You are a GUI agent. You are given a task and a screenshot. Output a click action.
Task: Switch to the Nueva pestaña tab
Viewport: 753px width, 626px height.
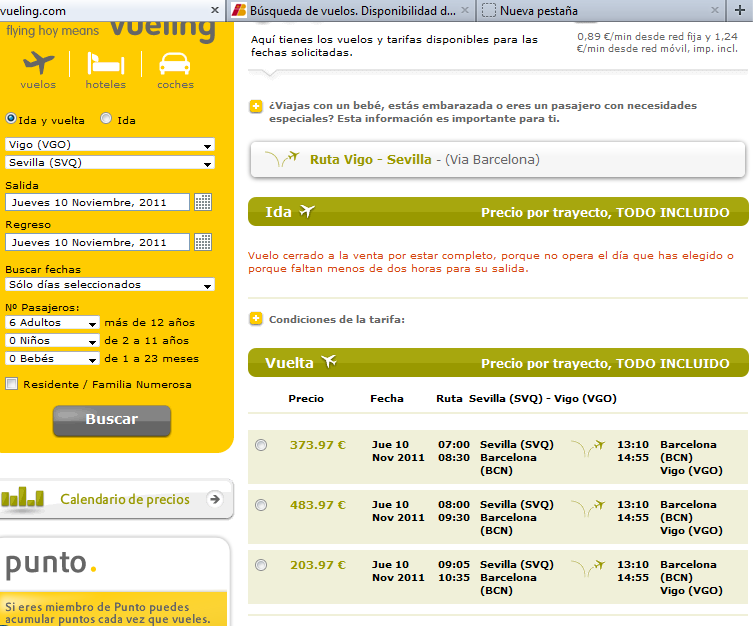(x=600, y=11)
